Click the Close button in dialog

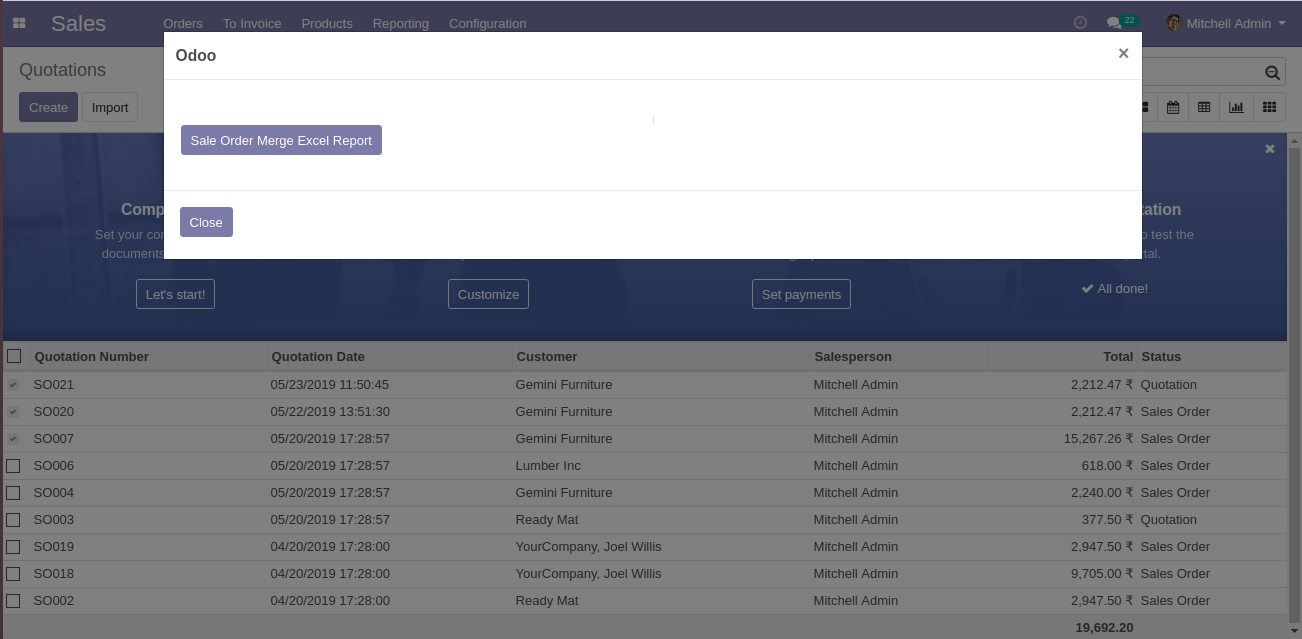(206, 222)
